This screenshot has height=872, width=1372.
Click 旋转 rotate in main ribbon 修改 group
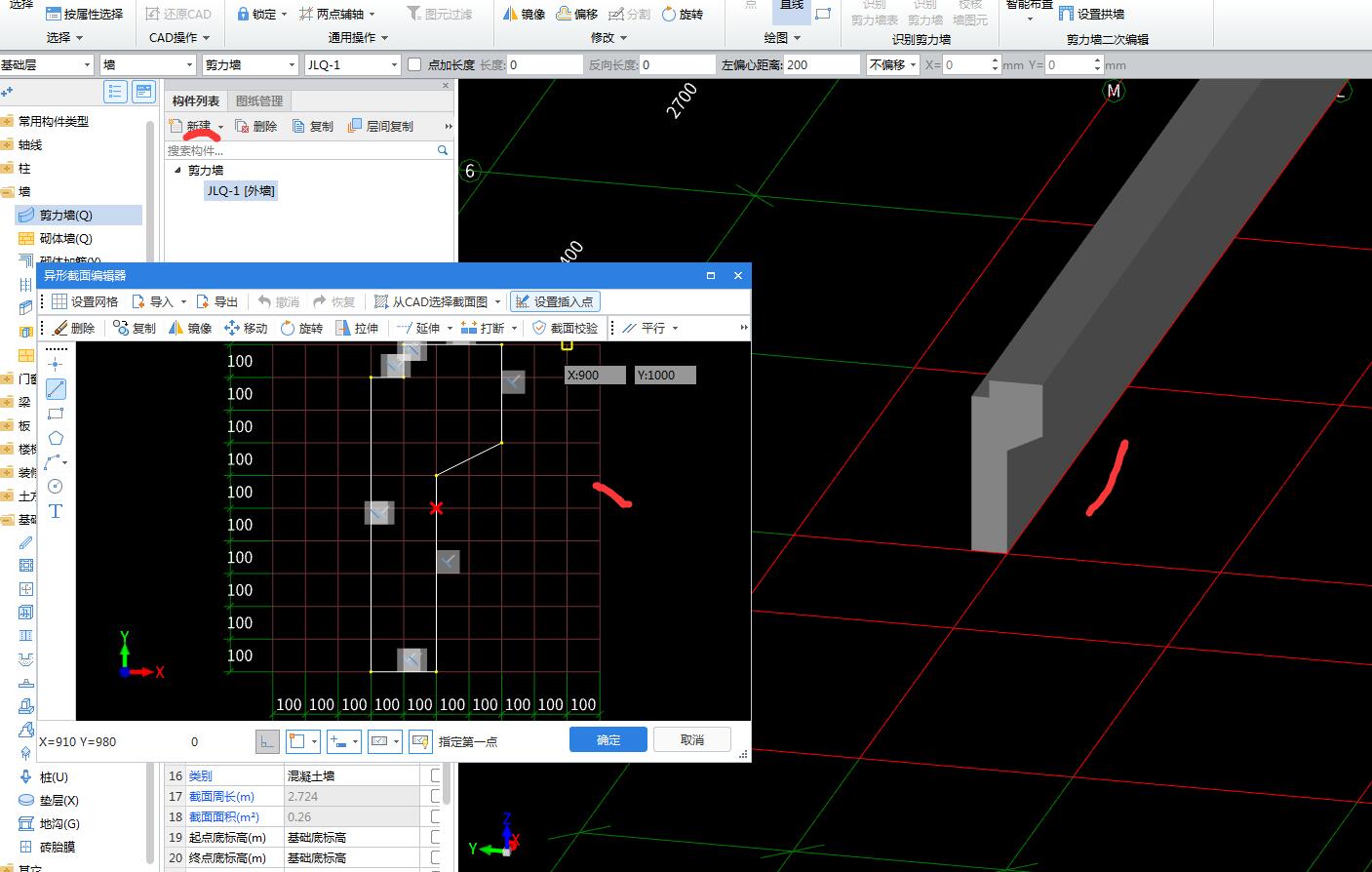click(x=683, y=14)
